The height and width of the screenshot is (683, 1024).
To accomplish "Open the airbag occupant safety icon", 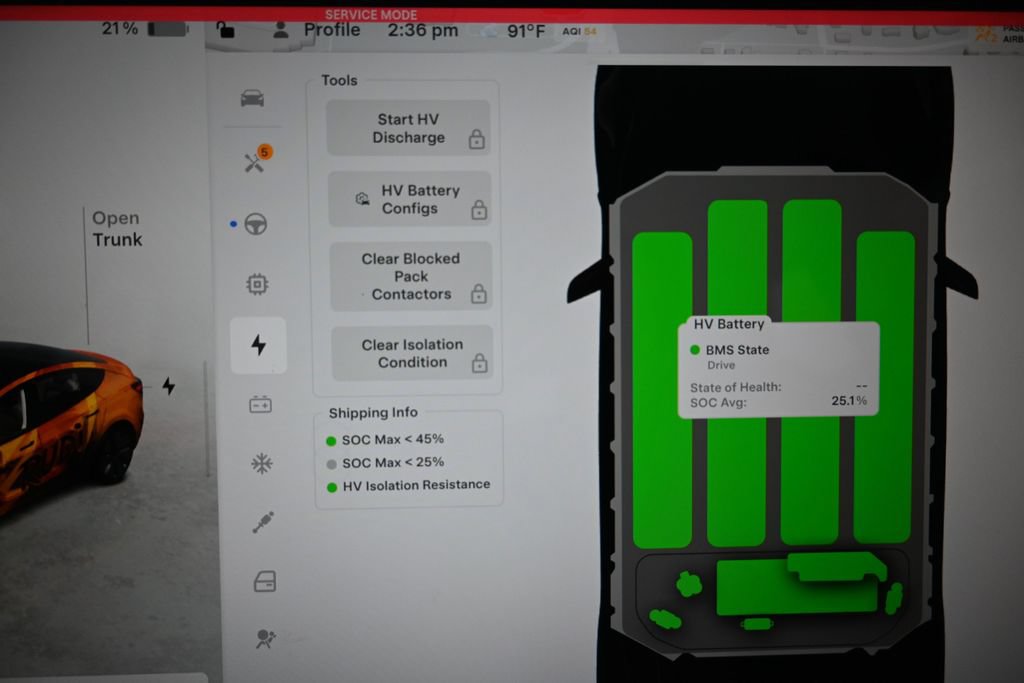I will click(265, 638).
